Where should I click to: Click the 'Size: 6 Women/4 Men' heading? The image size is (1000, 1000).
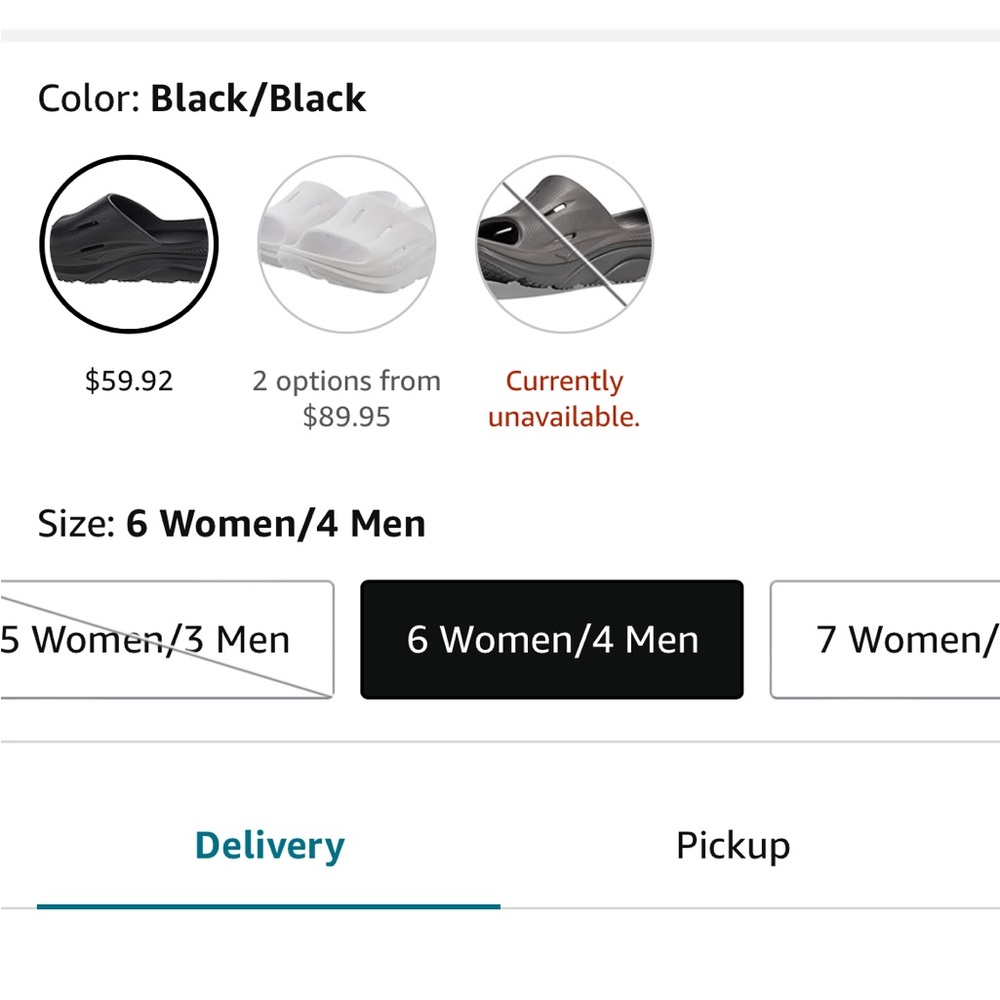point(231,524)
